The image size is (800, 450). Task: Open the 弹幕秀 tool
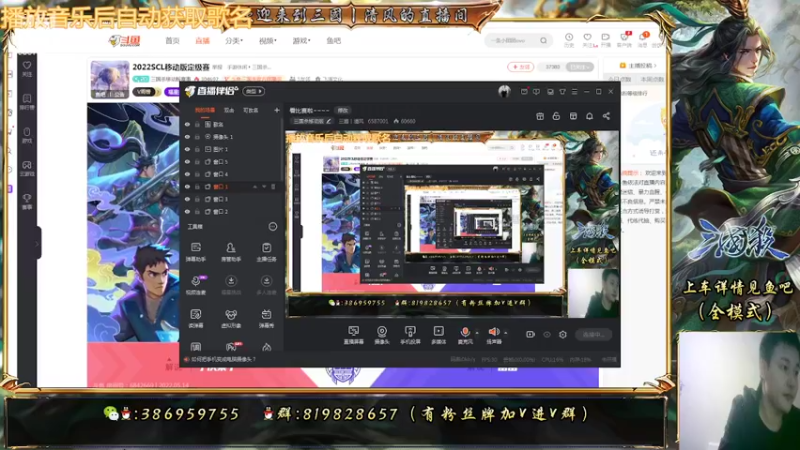click(266, 318)
